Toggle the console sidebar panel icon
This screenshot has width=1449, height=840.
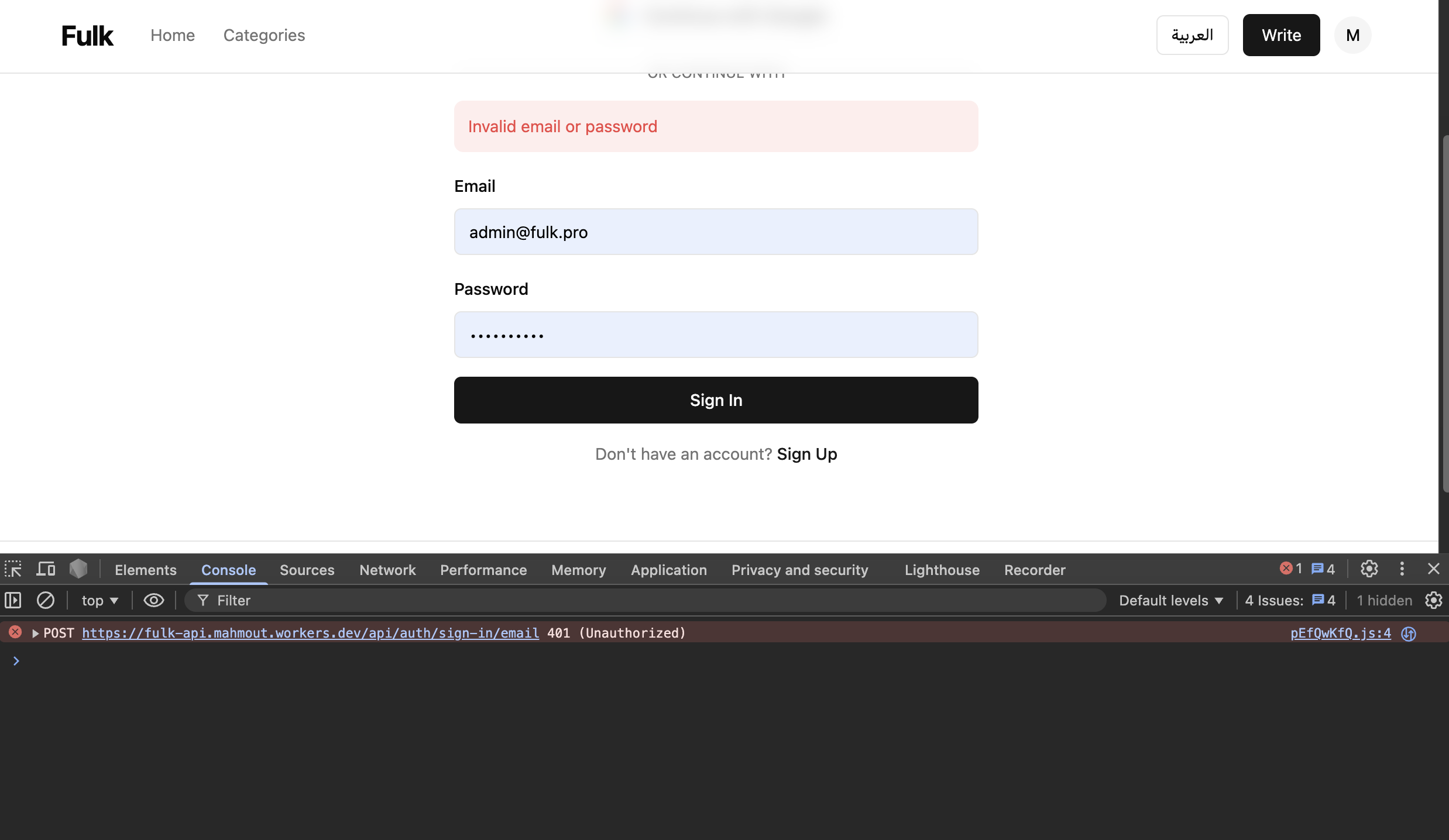(x=13, y=600)
